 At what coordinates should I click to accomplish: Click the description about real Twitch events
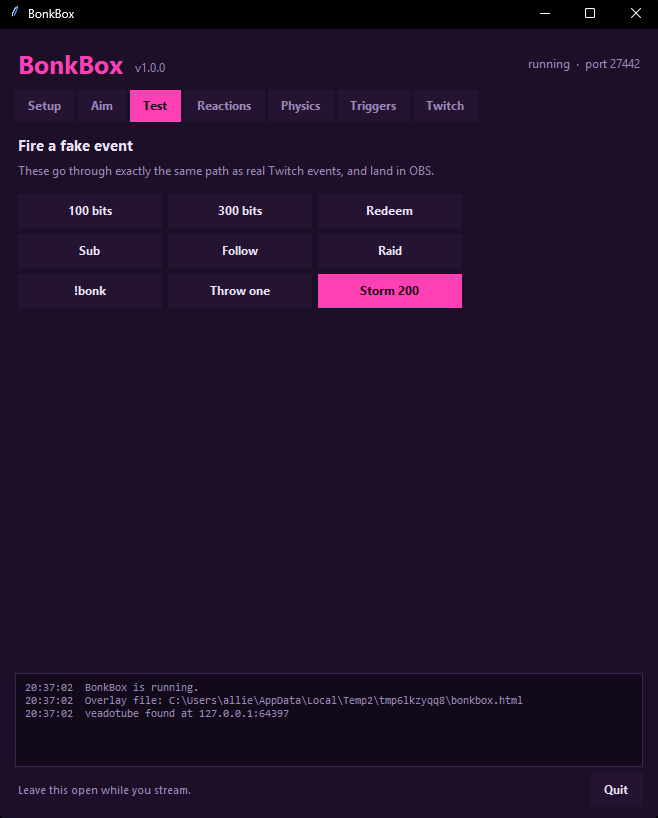(x=226, y=171)
